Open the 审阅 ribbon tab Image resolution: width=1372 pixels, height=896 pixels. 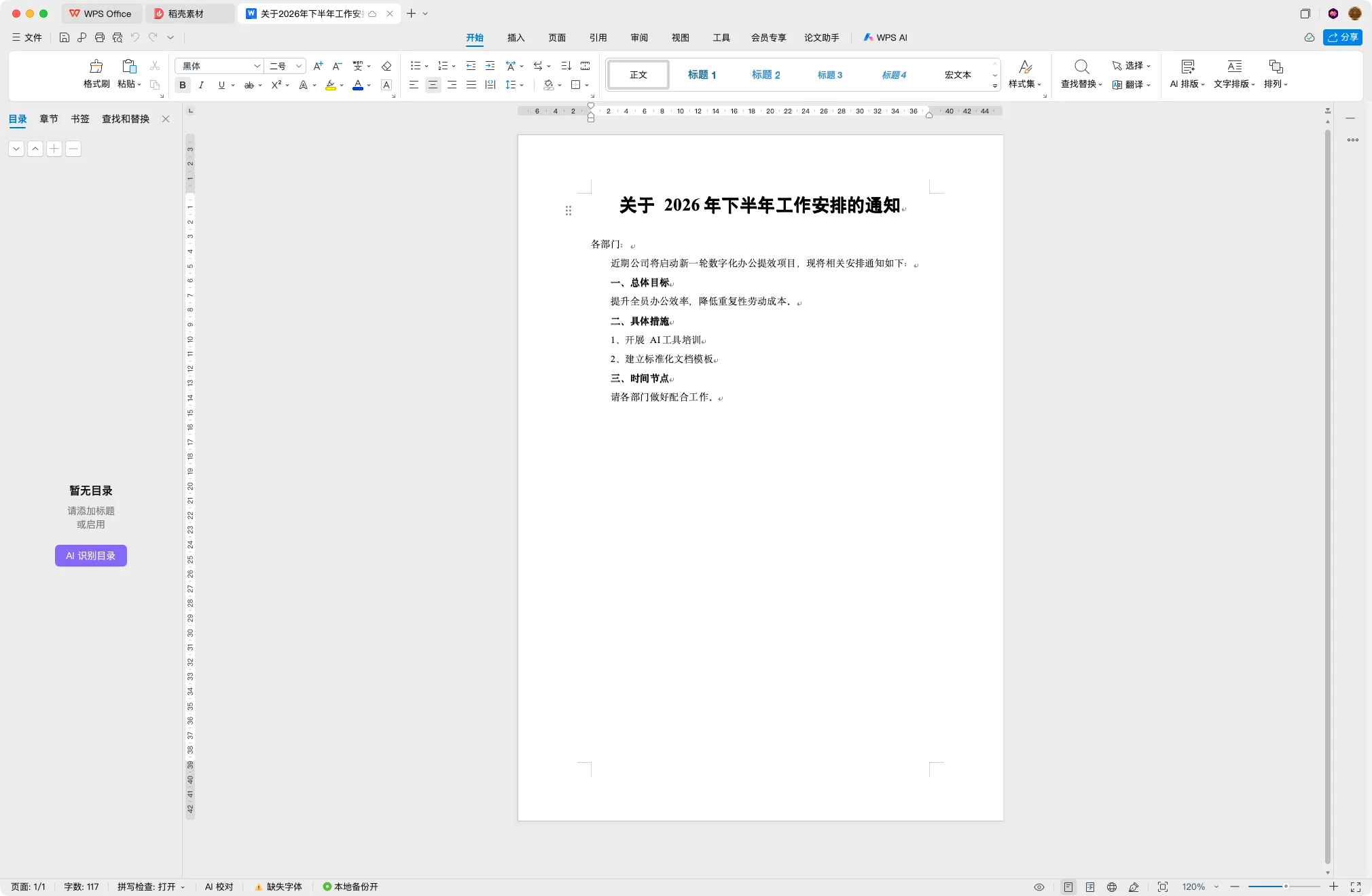[639, 37]
